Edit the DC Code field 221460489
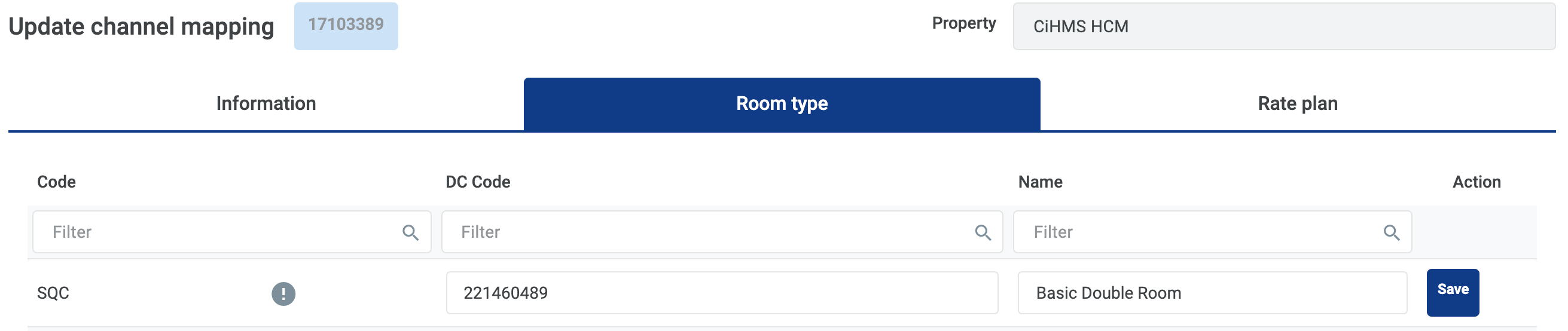 [x=721, y=293]
